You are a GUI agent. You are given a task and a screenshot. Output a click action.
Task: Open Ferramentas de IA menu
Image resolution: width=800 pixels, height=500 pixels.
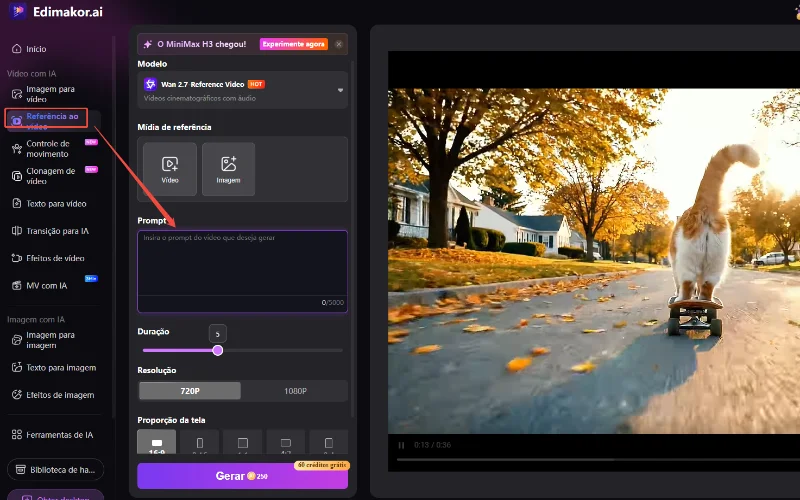tap(53, 435)
